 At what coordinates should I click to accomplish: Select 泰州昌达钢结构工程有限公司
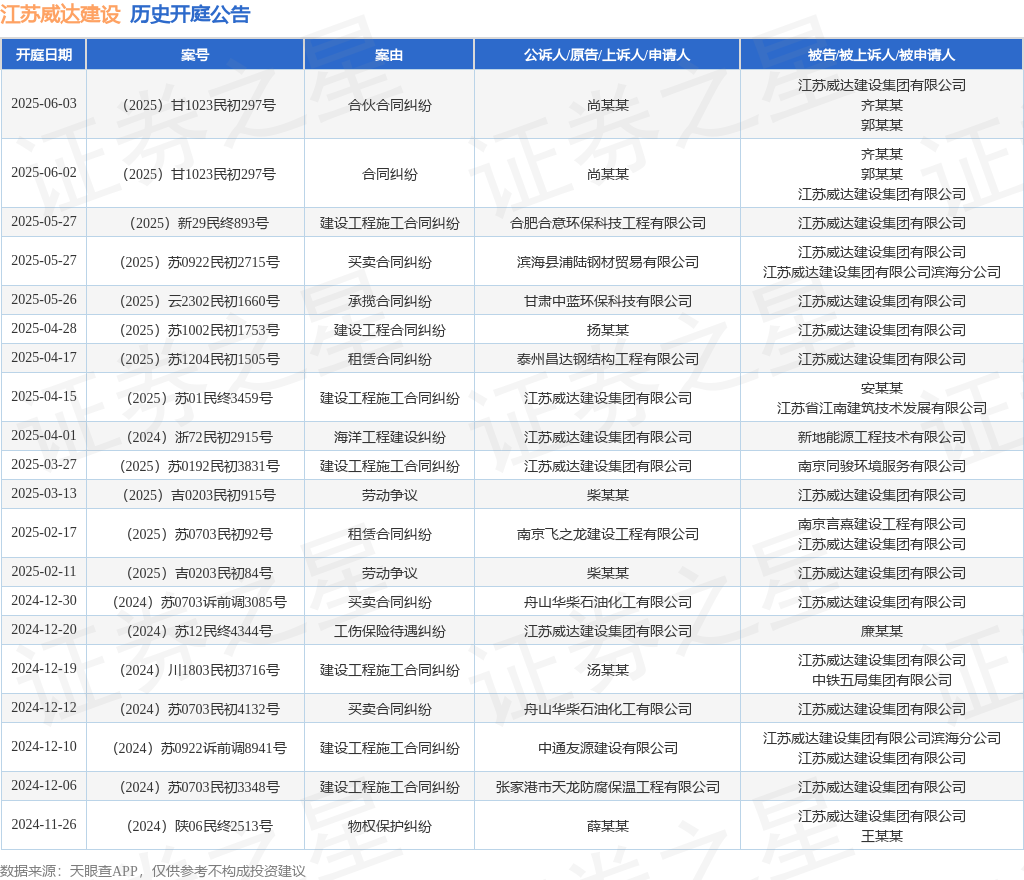pyautogui.click(x=607, y=359)
